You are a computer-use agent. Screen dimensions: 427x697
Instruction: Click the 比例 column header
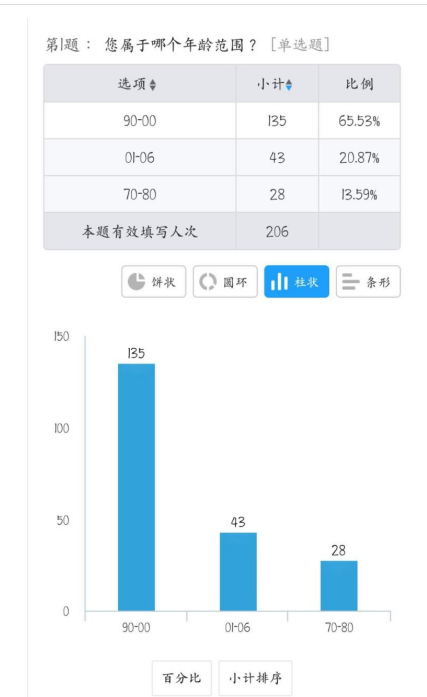(359, 84)
